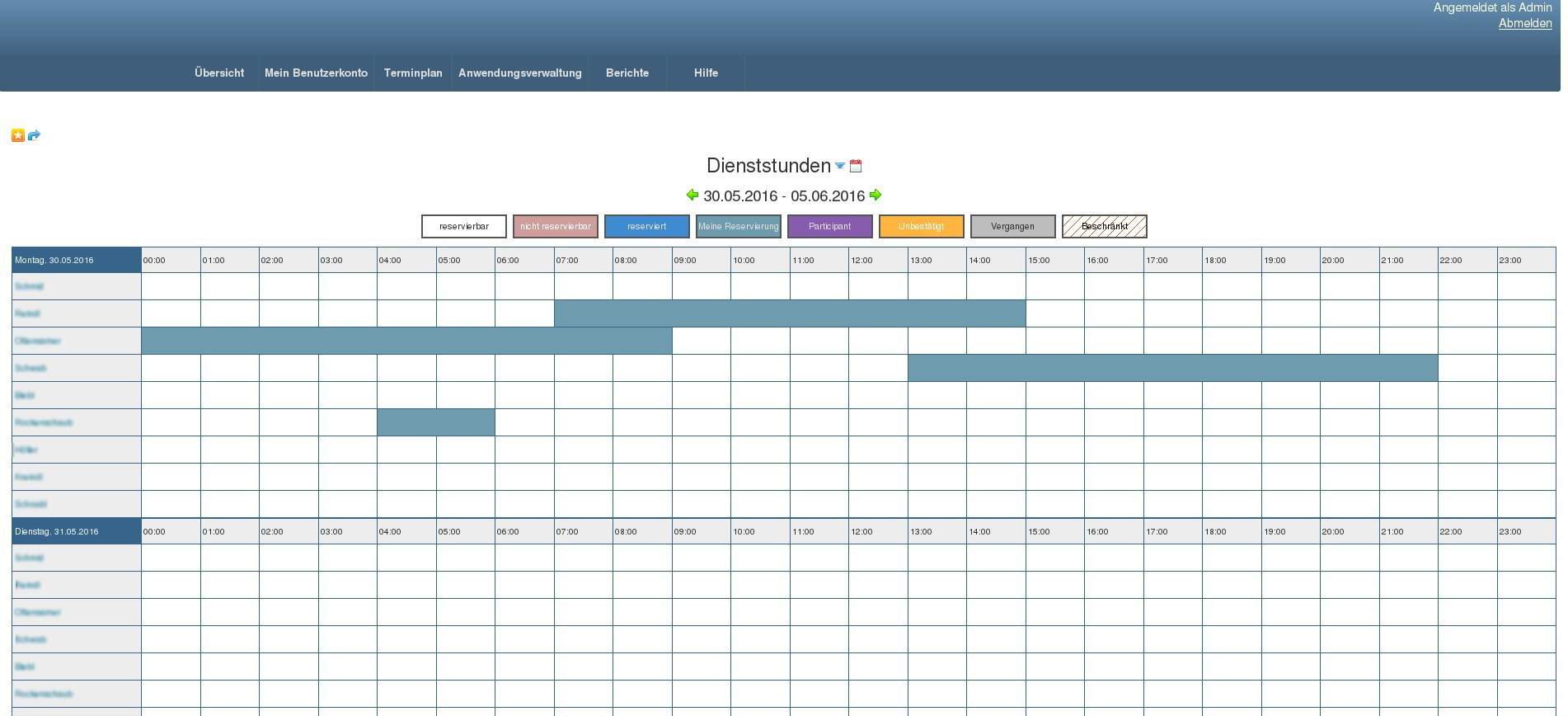1568x716 pixels.
Task: Click the purple Participant legend swatch
Action: (829, 226)
